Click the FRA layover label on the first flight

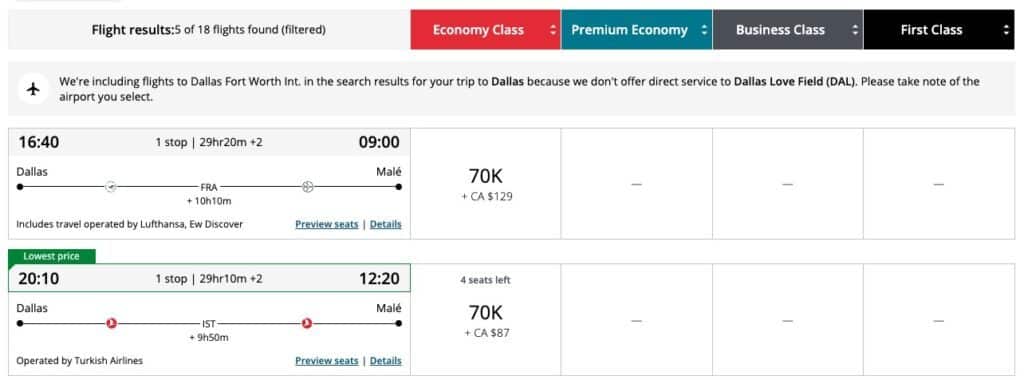(208, 187)
